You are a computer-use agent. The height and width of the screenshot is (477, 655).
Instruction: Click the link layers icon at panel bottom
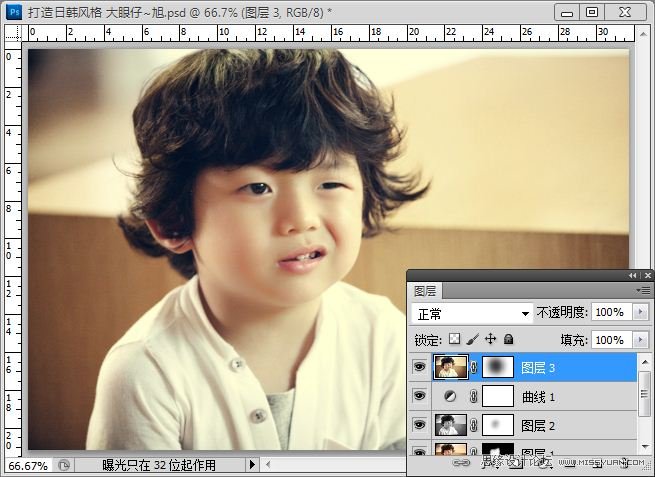click(x=461, y=462)
